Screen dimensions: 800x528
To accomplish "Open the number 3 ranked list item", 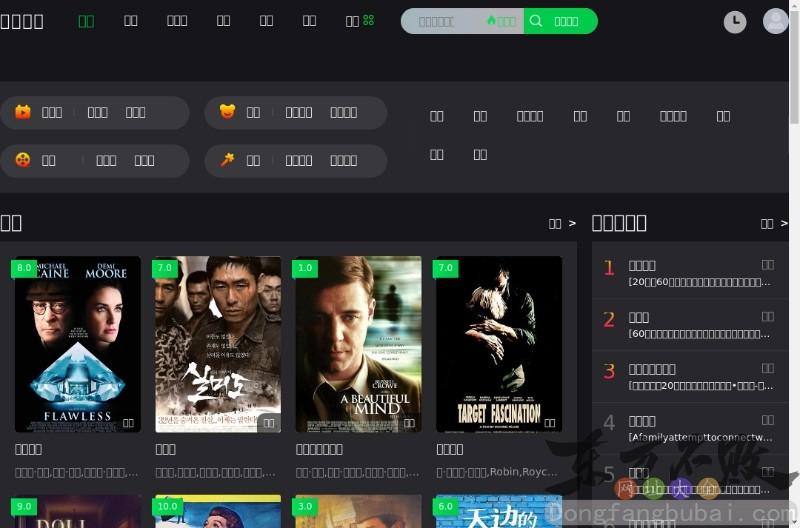I will pyautogui.click(x=688, y=377).
